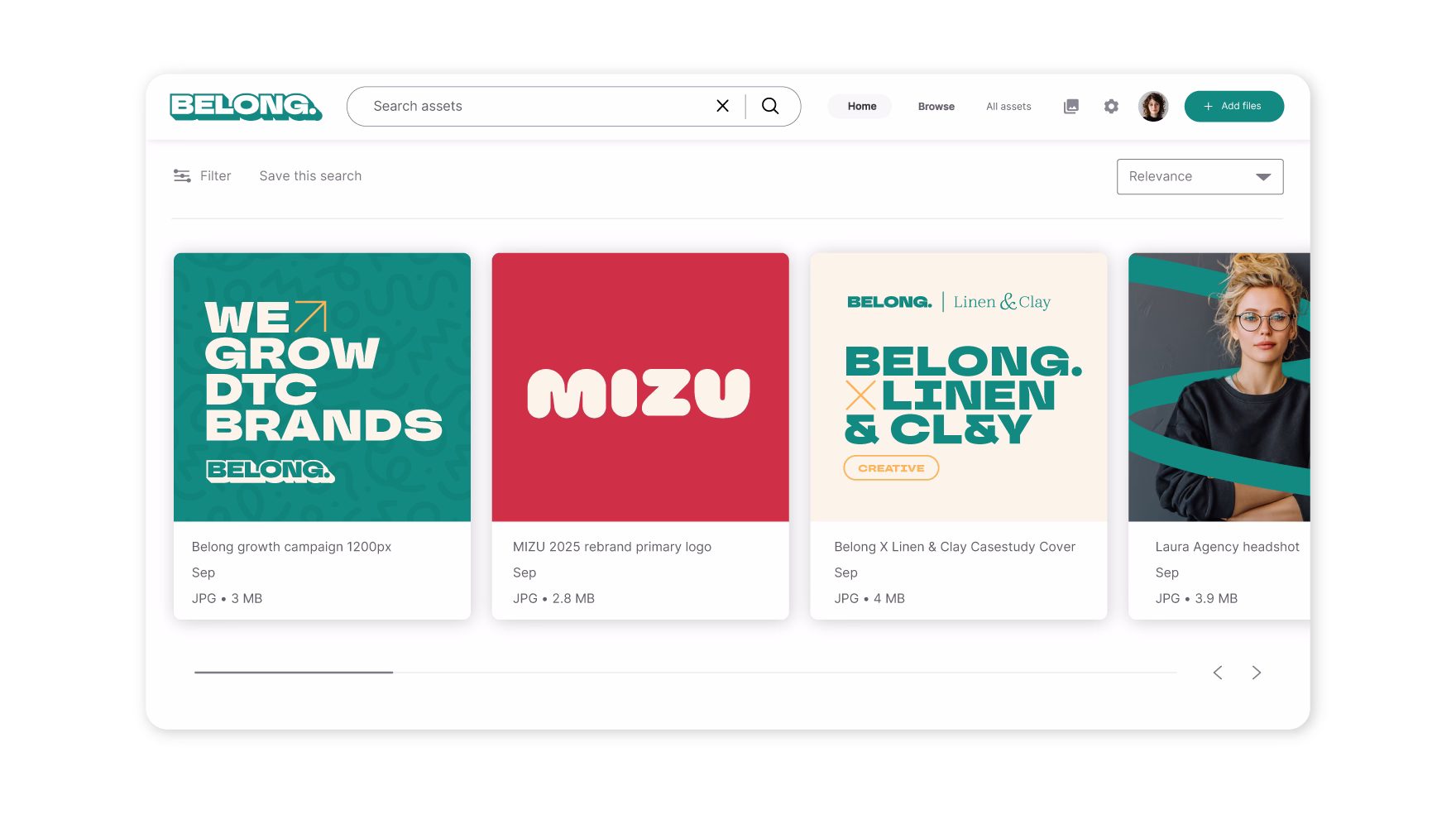The height and width of the screenshot is (819, 1456).
Task: Click the JPG • 4 MB file info
Action: click(869, 598)
